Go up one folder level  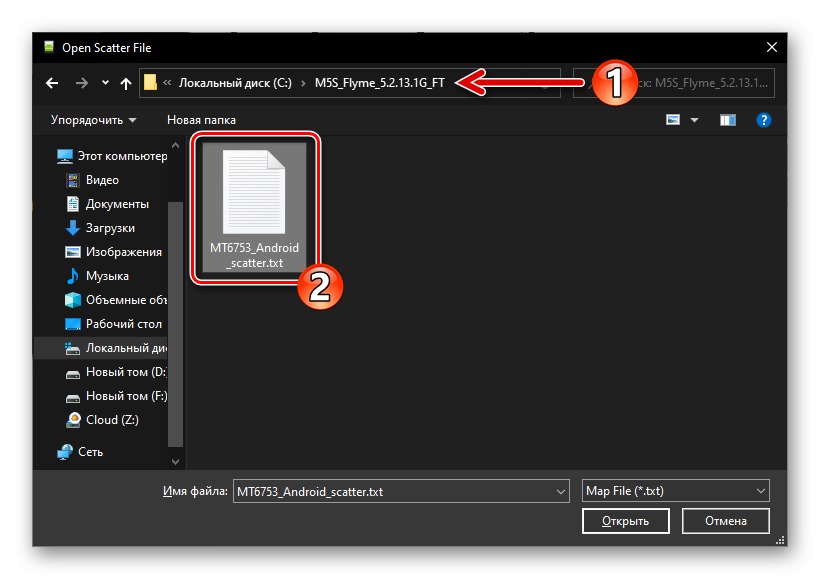tap(126, 83)
